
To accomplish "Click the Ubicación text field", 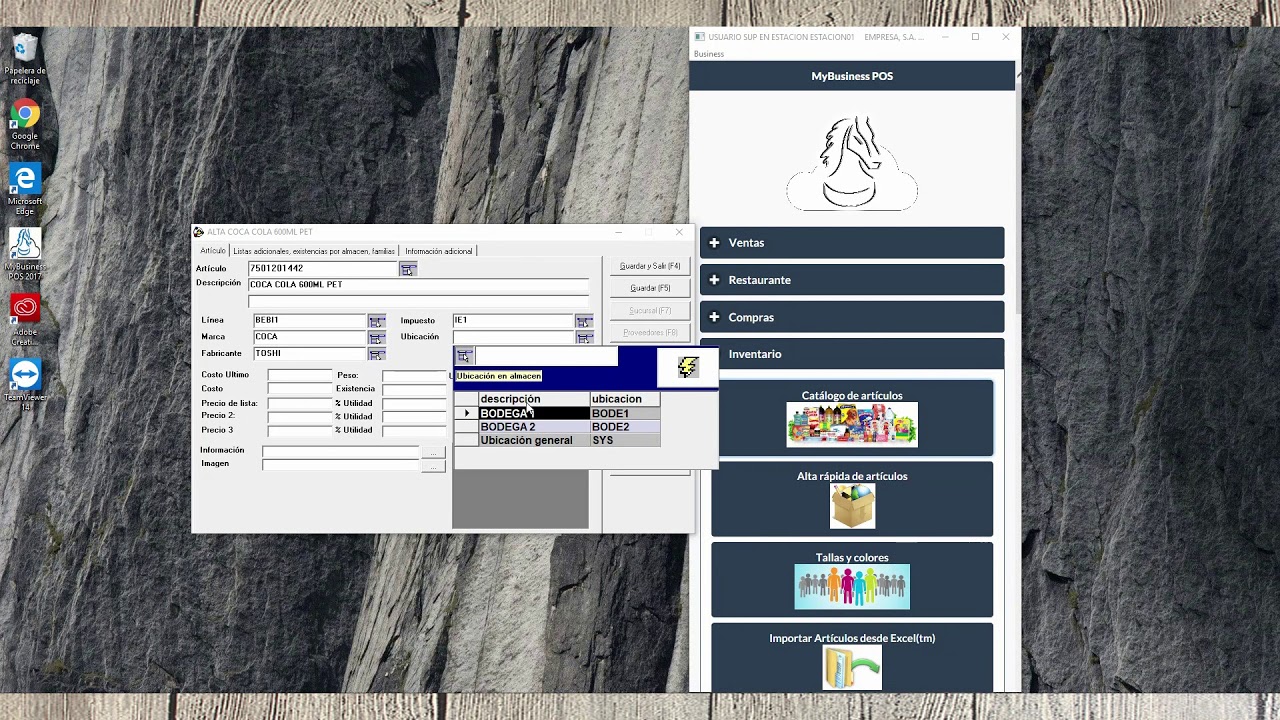I will coord(513,338).
